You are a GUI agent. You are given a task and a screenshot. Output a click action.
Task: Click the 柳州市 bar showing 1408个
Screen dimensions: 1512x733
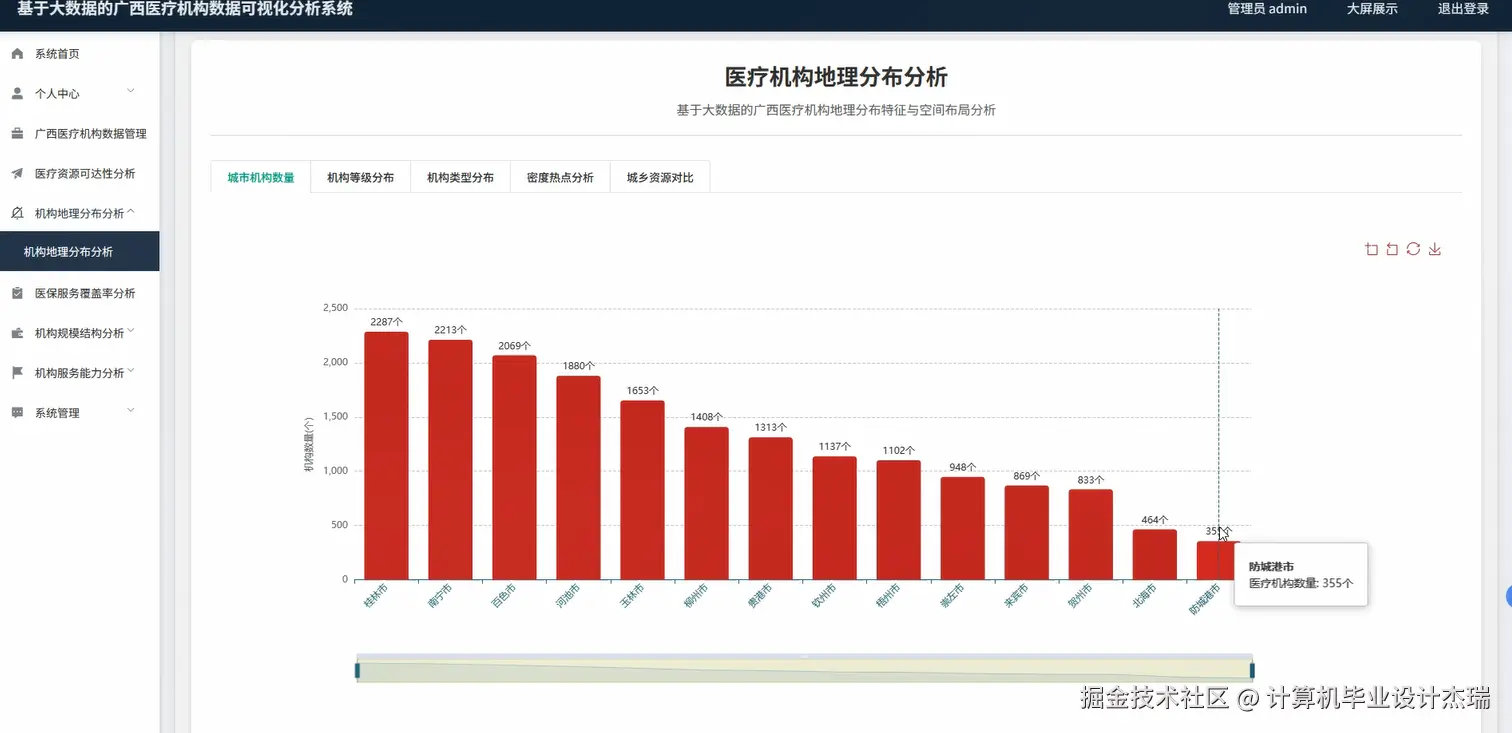click(706, 504)
